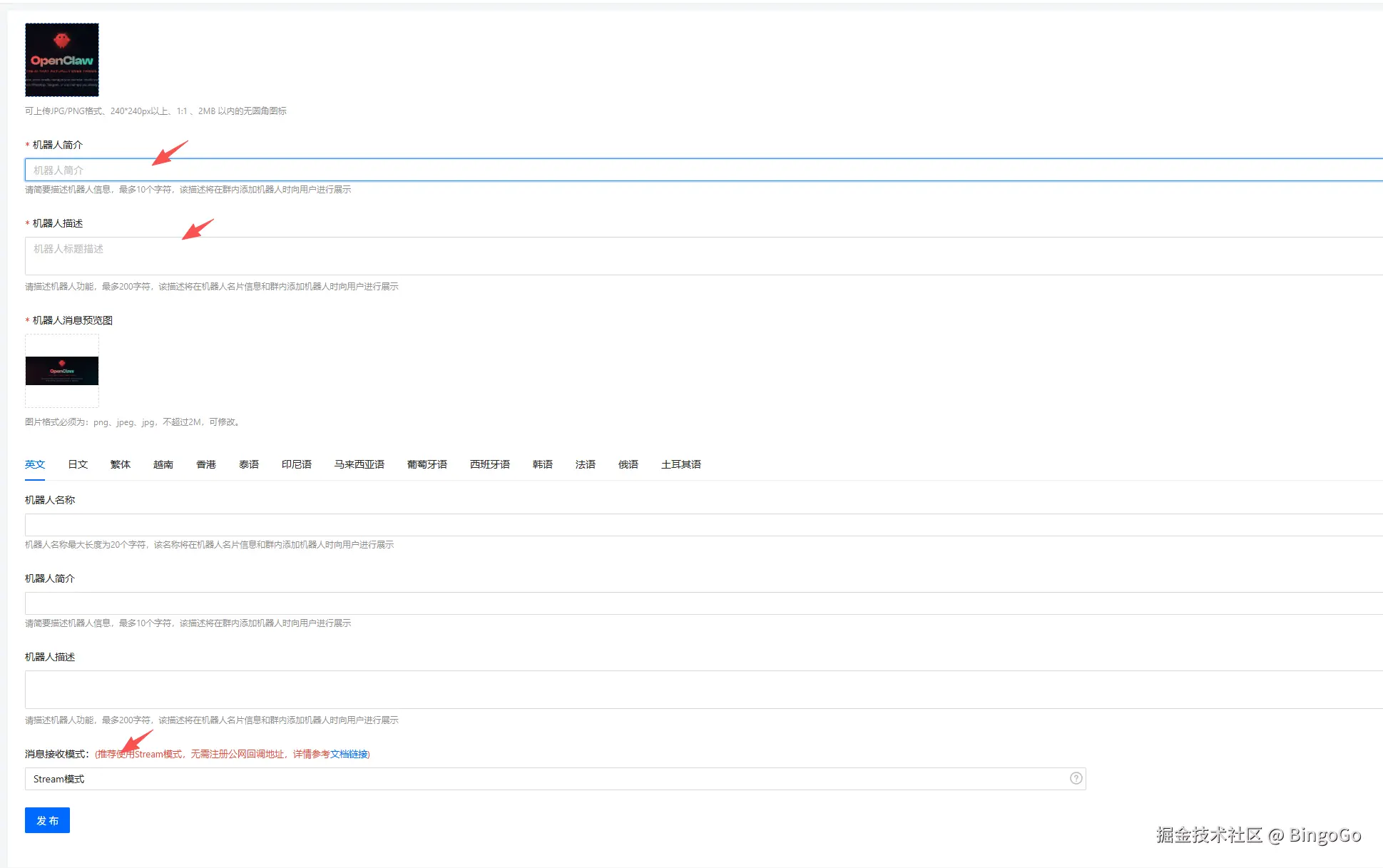Click the robot message preview image

coord(62,371)
